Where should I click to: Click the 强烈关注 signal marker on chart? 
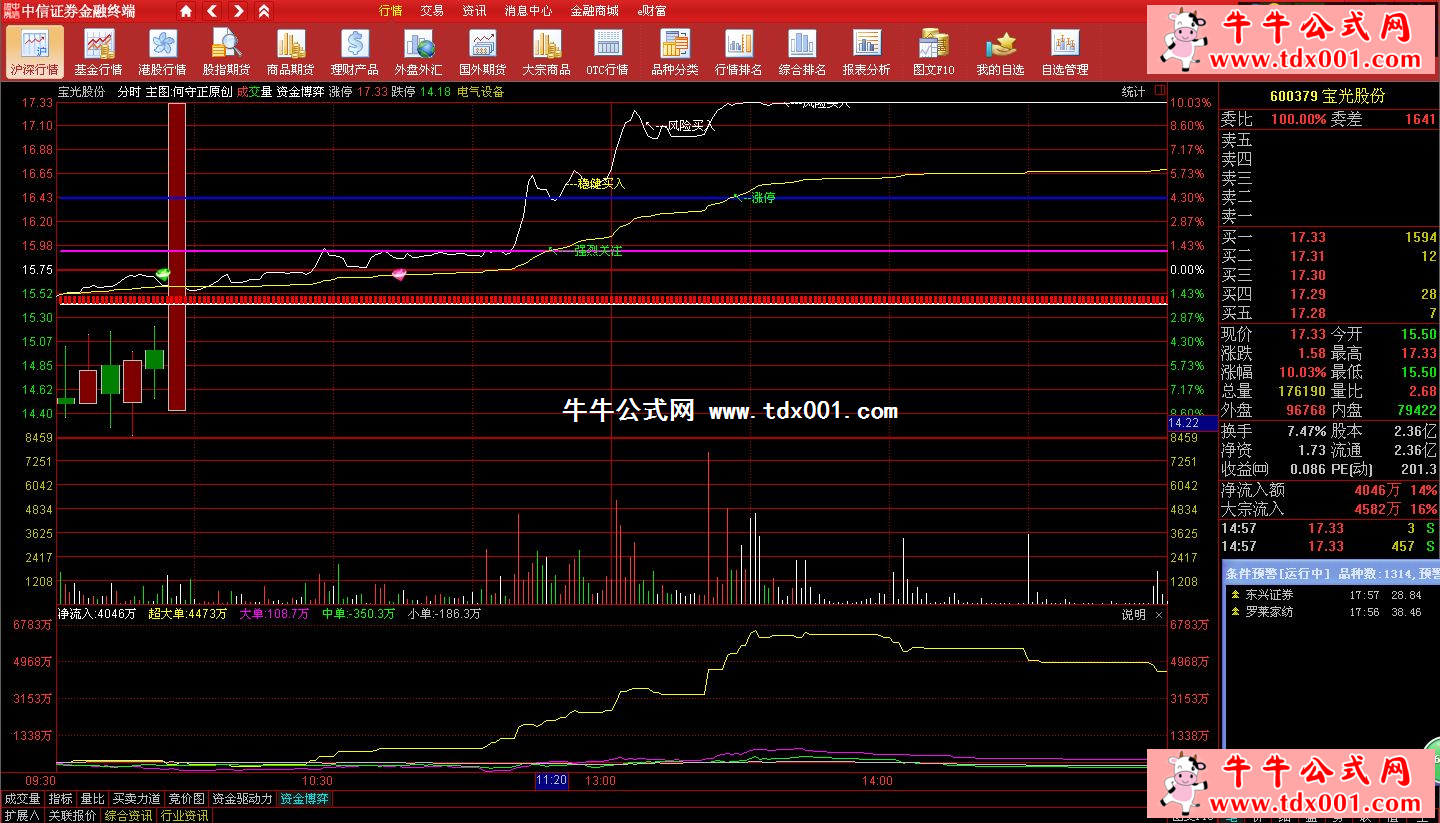(x=598, y=250)
